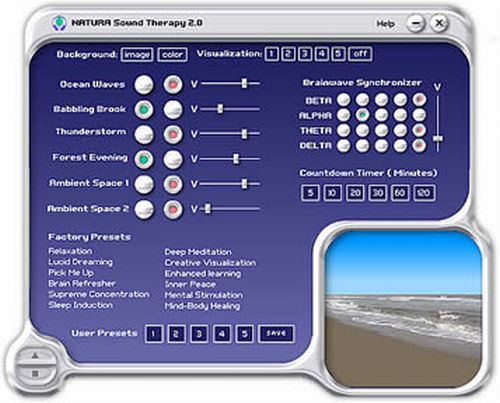
Task: Load the Pick Me Up preset
Action: tap(71, 273)
